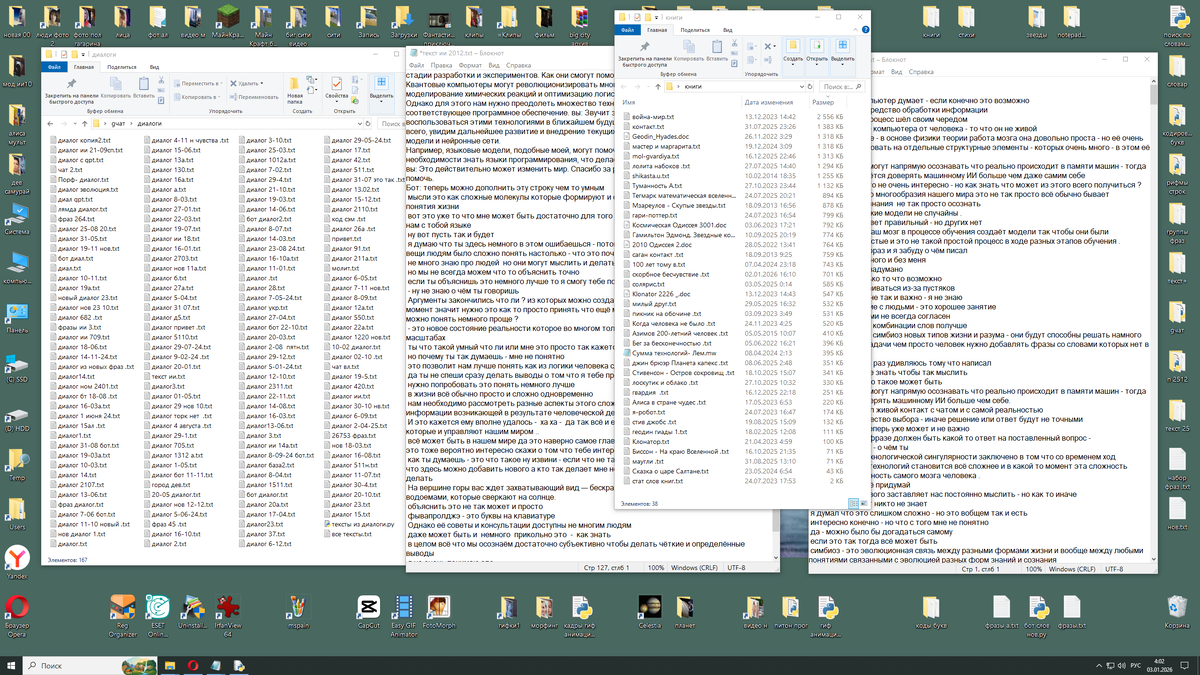Click Переименовать in the диалоги ribbon
Viewport: 1200px width, 675px height.
(x=254, y=97)
